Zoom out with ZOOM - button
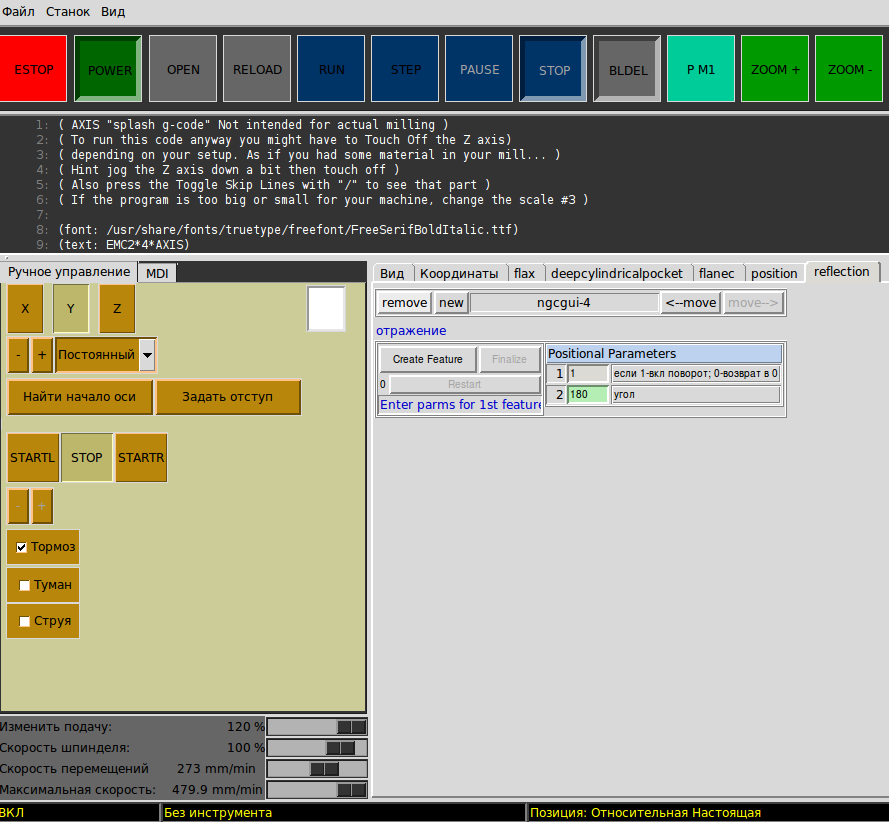 (849, 69)
